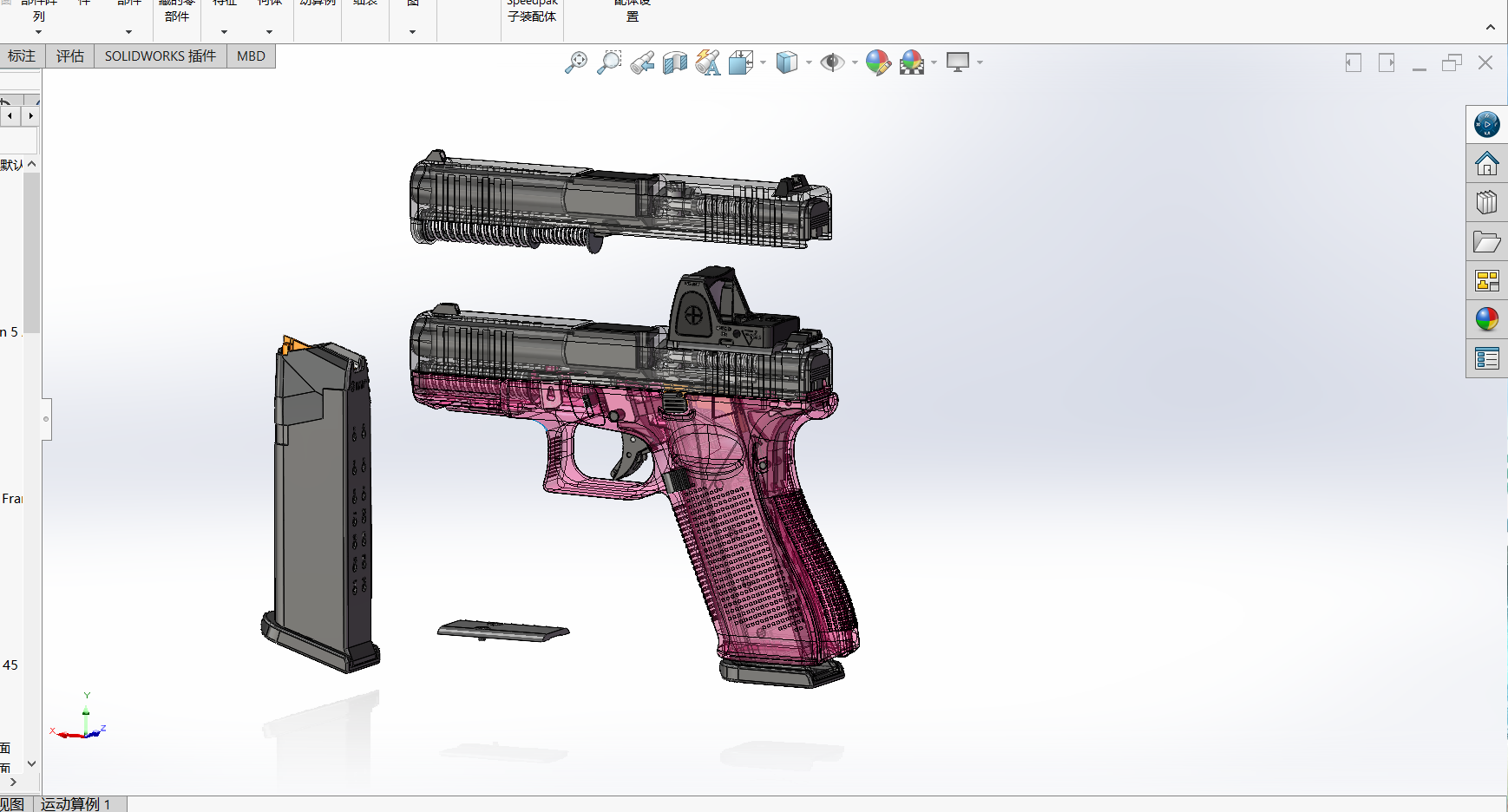Viewport: 1508px width, 812px height.
Task: Open Edit Appearance color sphere tool
Action: [x=878, y=62]
